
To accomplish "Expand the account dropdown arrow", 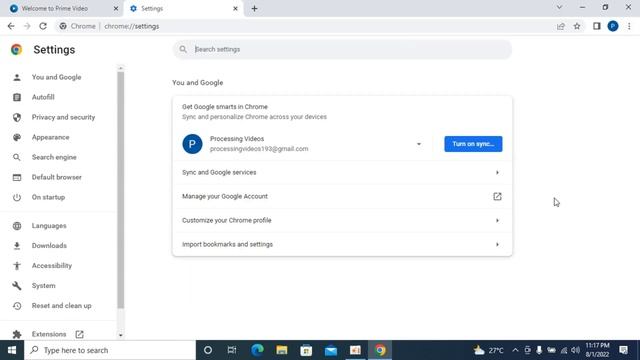I will [419, 144].
